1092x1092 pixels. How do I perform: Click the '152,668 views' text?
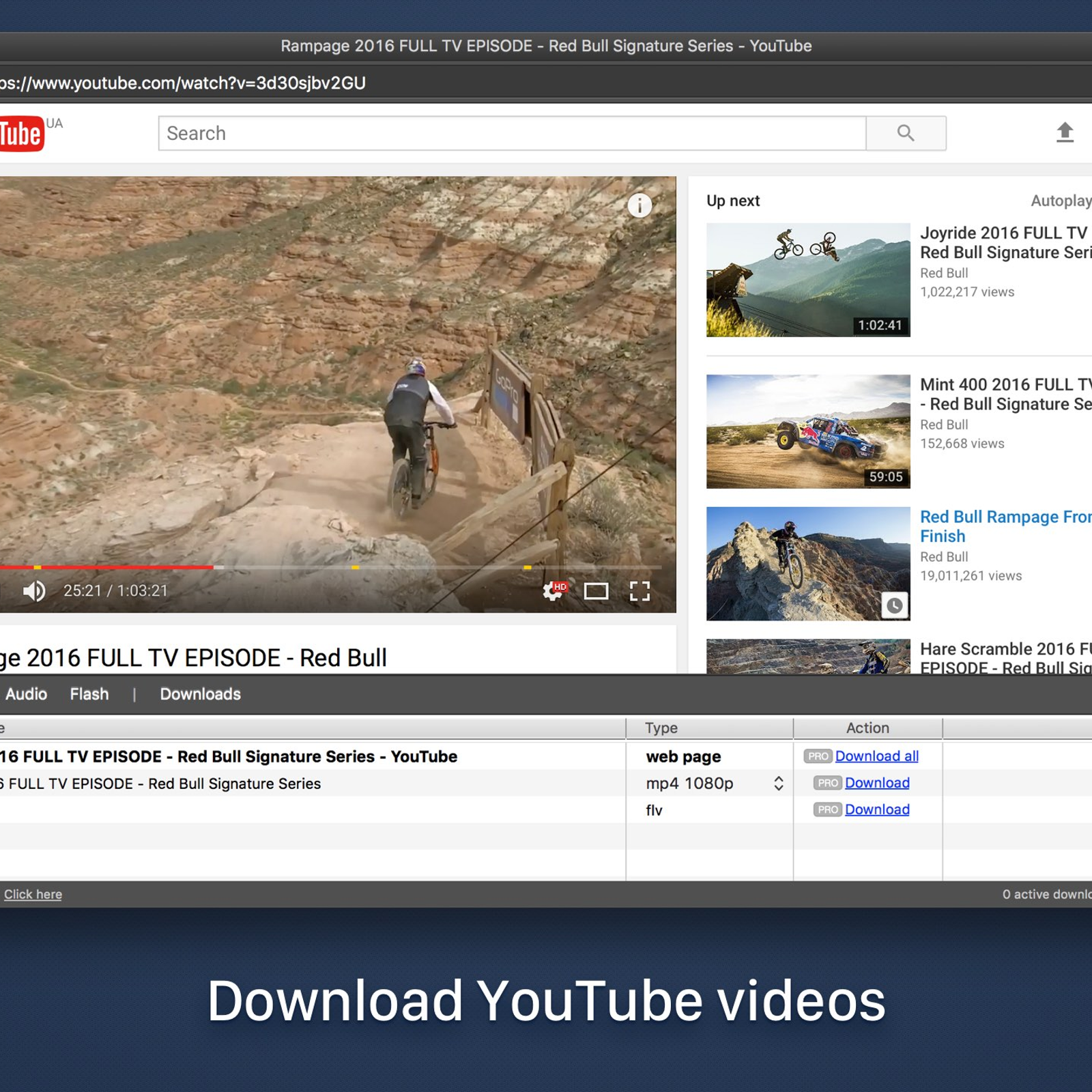point(962,443)
